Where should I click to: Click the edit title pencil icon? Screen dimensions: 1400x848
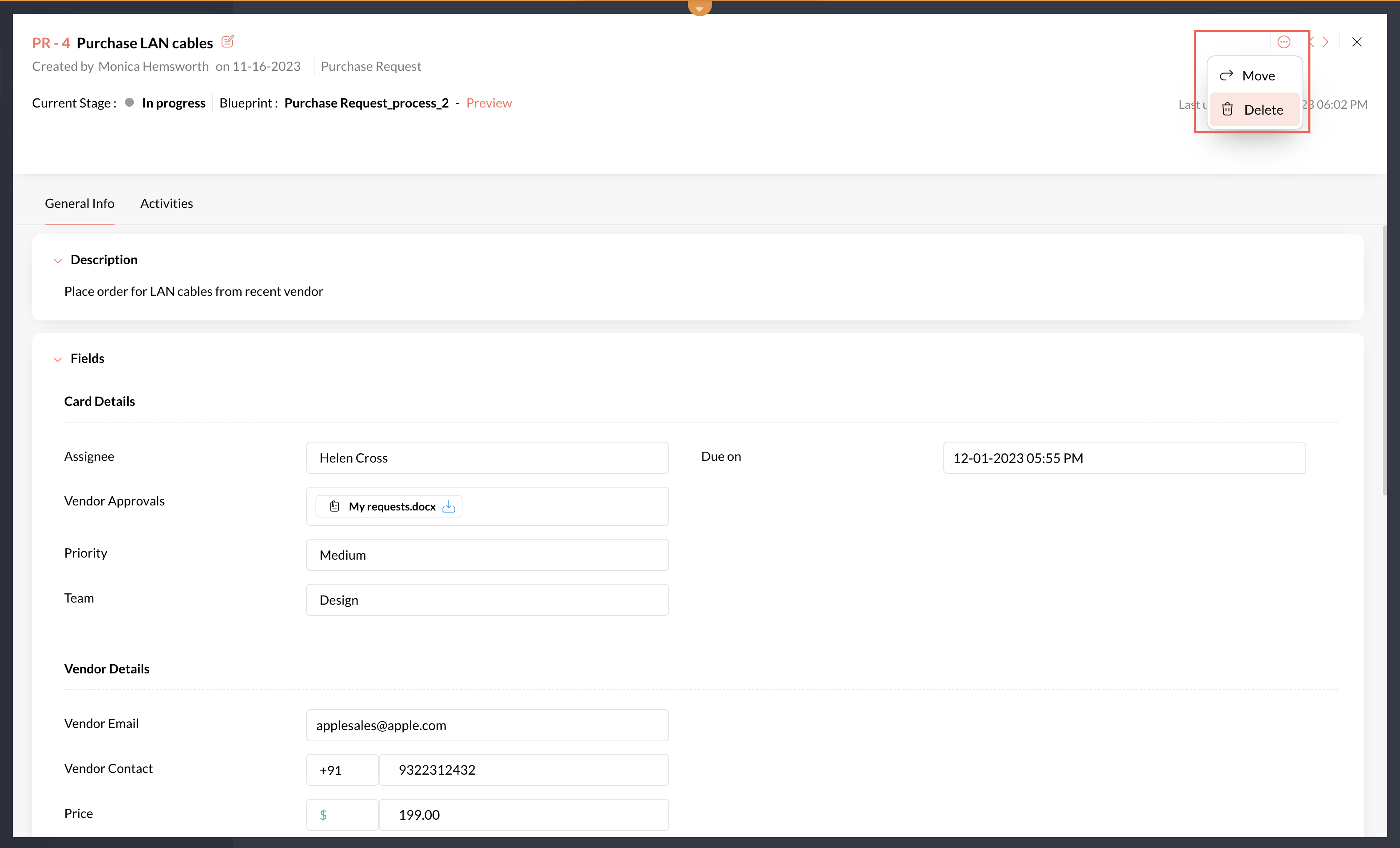(228, 42)
